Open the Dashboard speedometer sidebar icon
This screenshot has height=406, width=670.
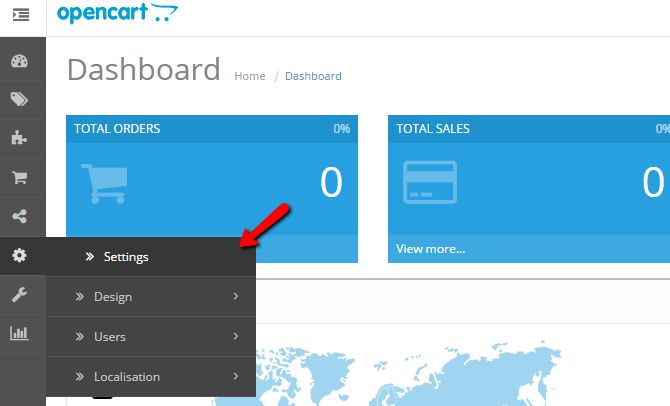pyautogui.click(x=20, y=62)
